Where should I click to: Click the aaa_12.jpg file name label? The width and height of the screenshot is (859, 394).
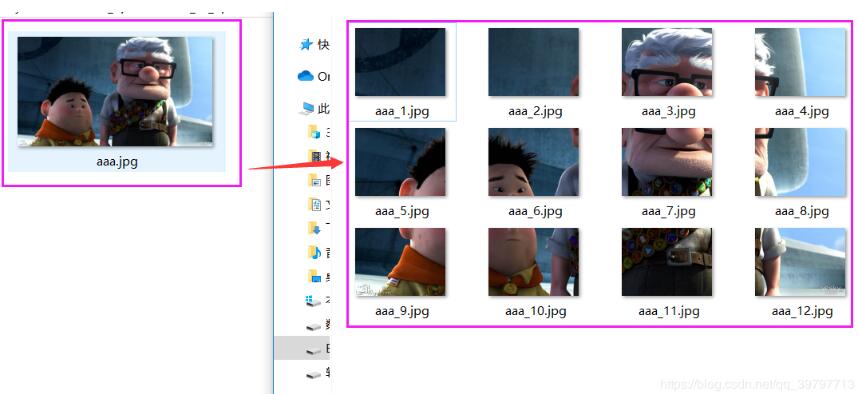[802, 311]
